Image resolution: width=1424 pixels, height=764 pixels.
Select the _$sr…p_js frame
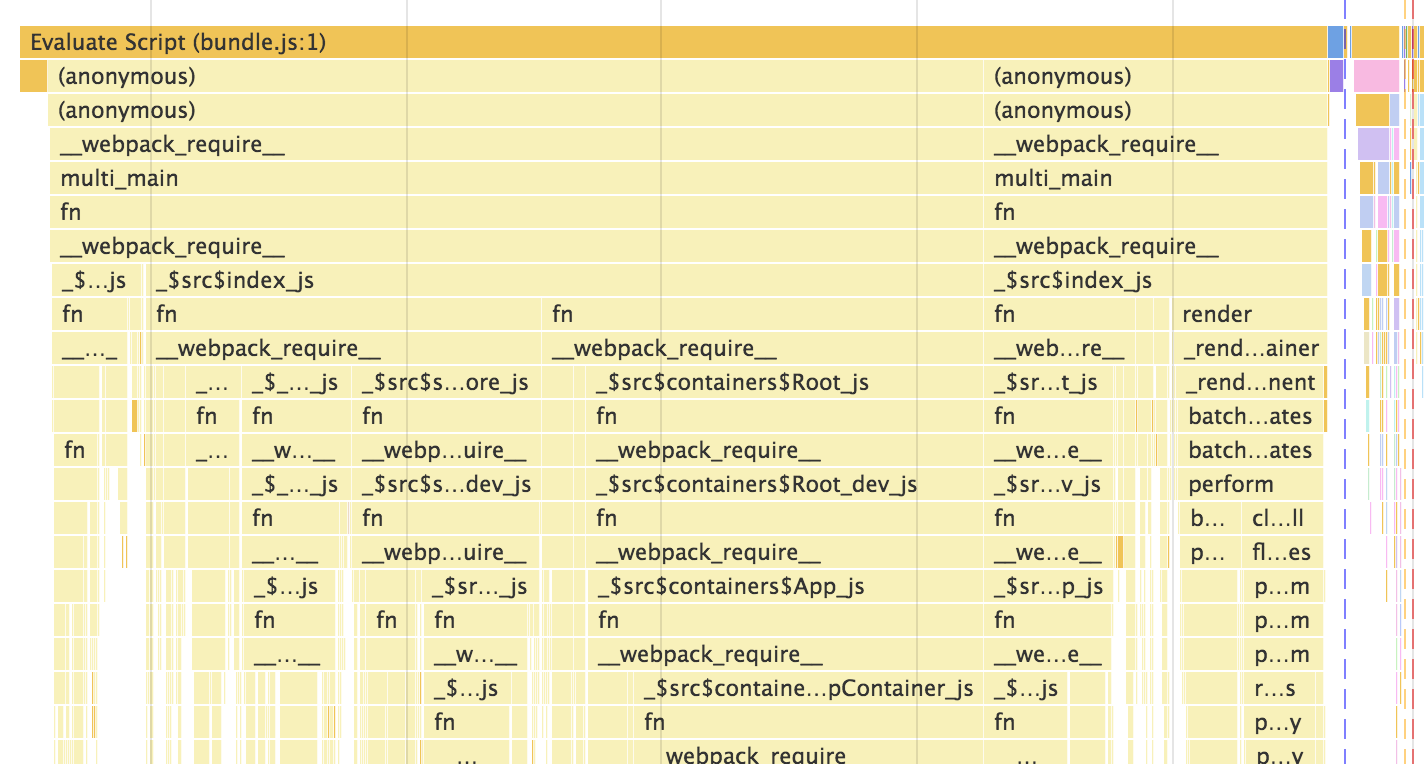pyautogui.click(x=1049, y=587)
